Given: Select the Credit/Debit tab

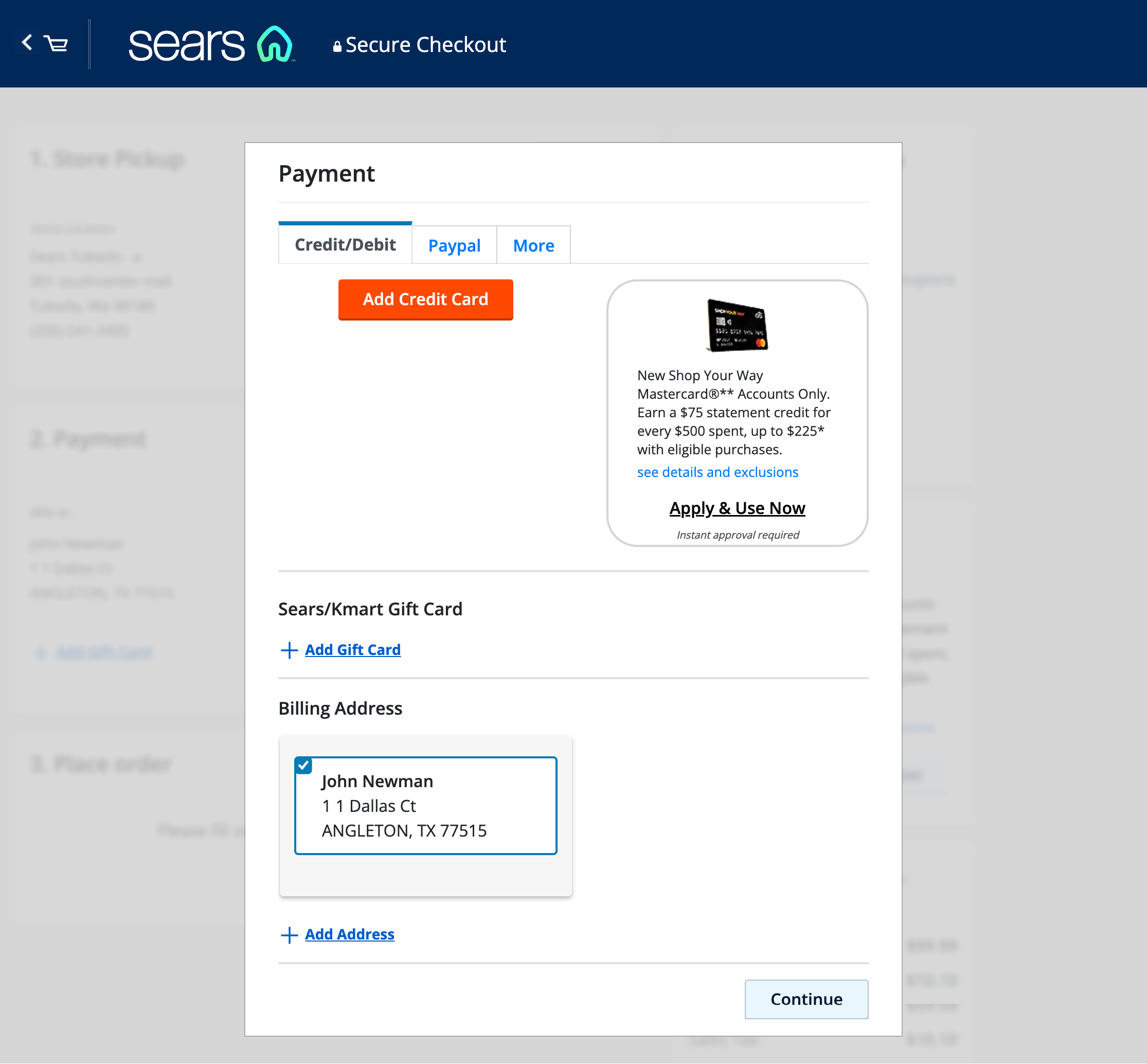Looking at the screenshot, I should coord(345,245).
